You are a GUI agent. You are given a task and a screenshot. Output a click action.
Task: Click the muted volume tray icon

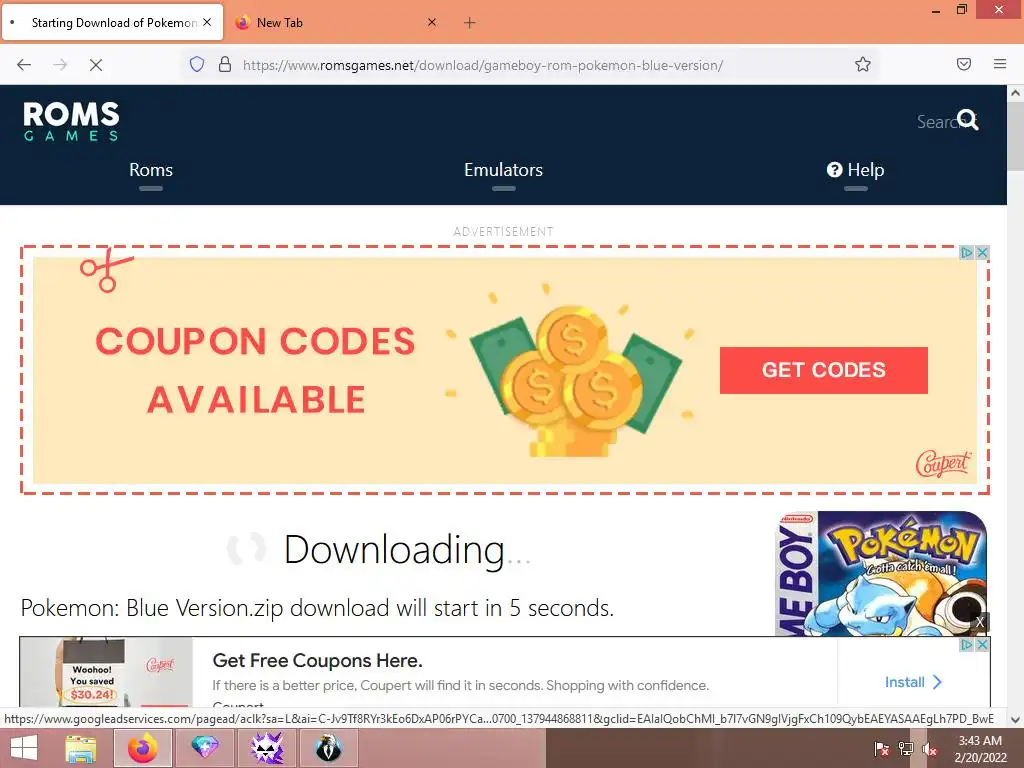[930, 748]
